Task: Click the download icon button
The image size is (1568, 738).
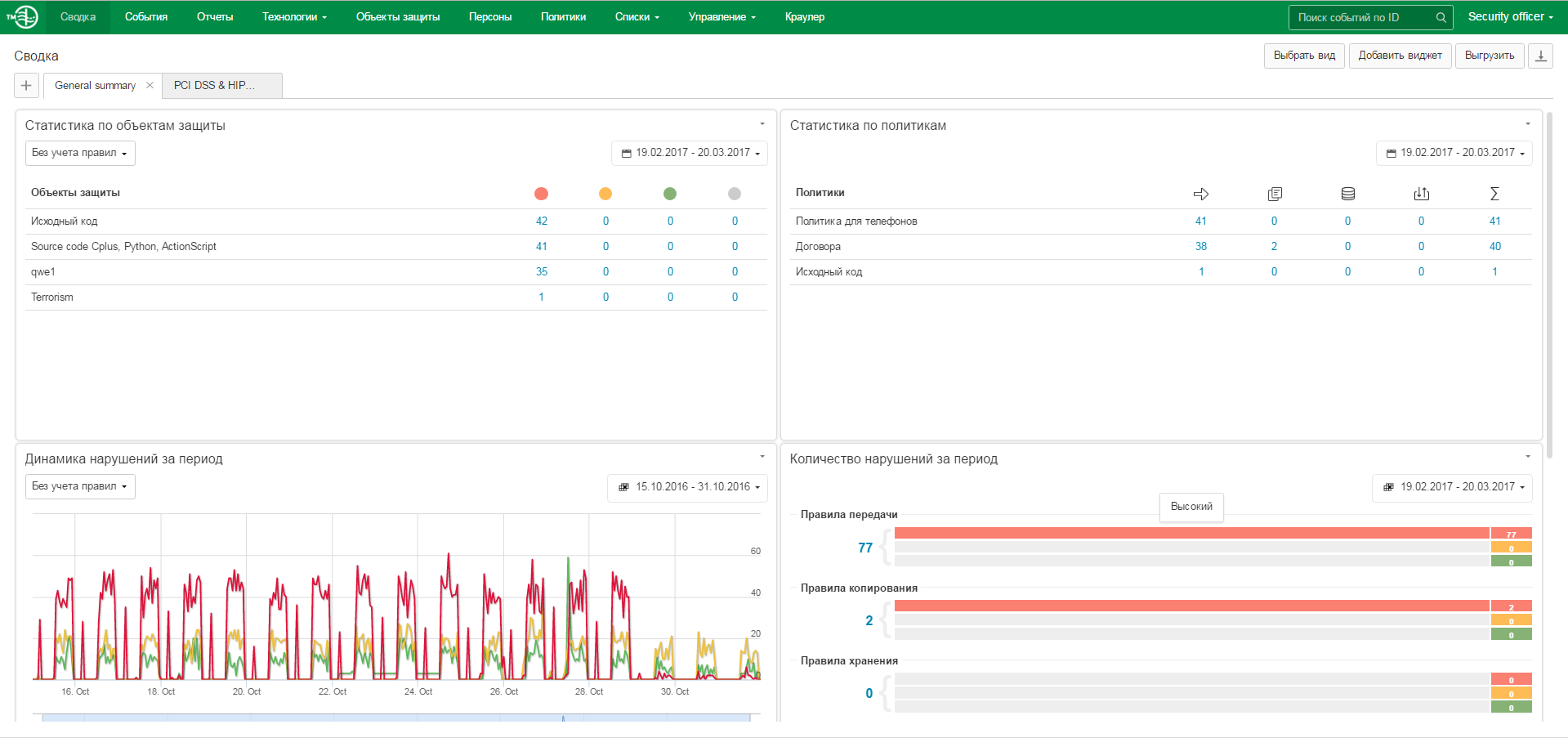Action: [1540, 56]
